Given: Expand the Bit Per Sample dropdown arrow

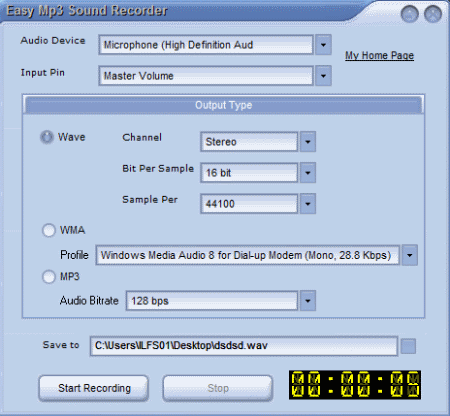Looking at the screenshot, I should (308, 173).
